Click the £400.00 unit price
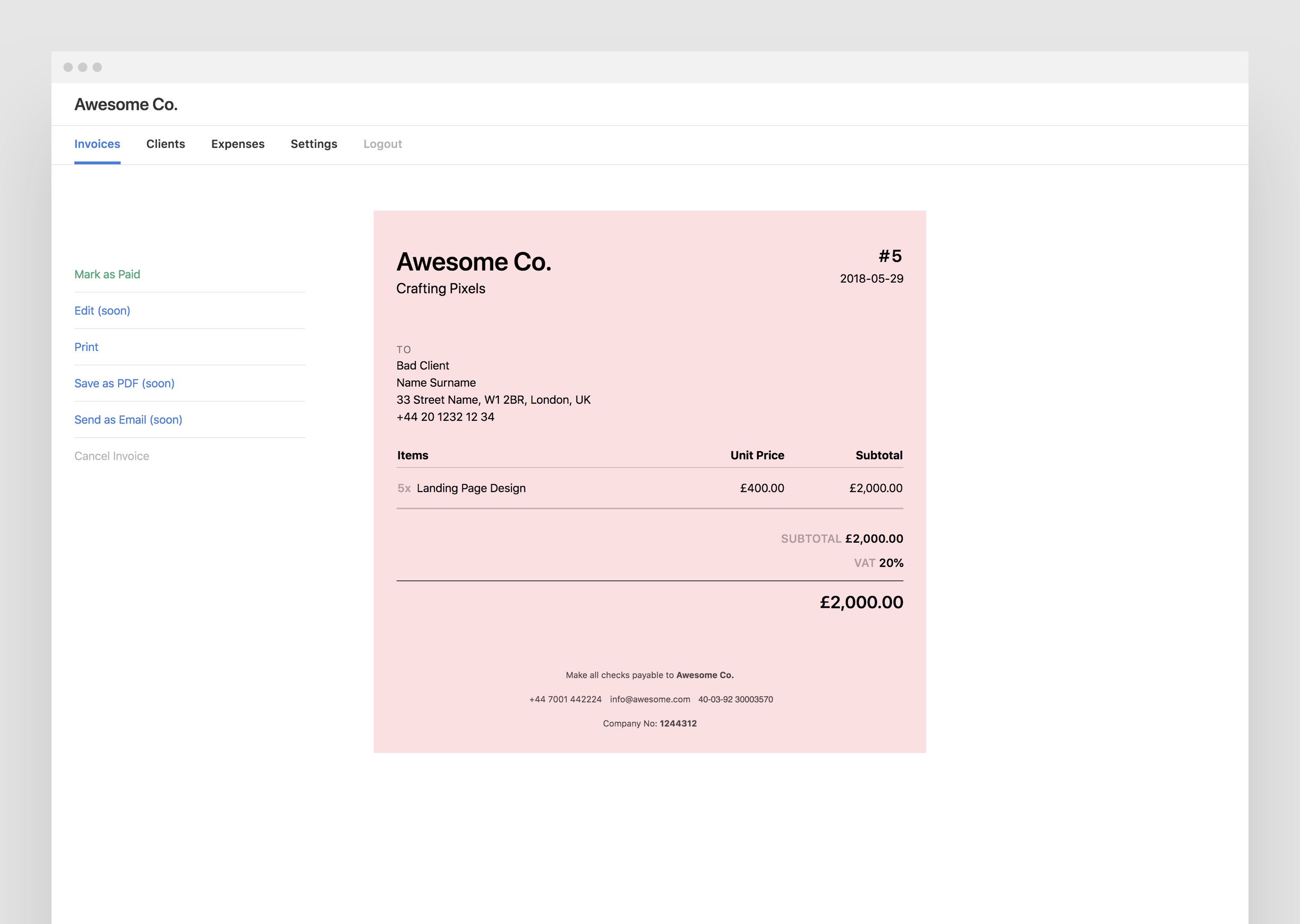The image size is (1300, 924). point(762,488)
